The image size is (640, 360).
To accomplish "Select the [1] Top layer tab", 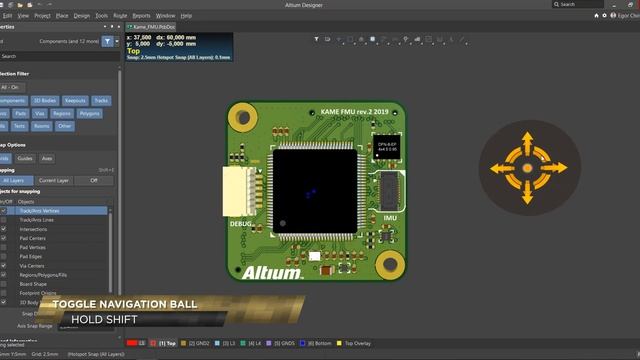I will 164,343.
